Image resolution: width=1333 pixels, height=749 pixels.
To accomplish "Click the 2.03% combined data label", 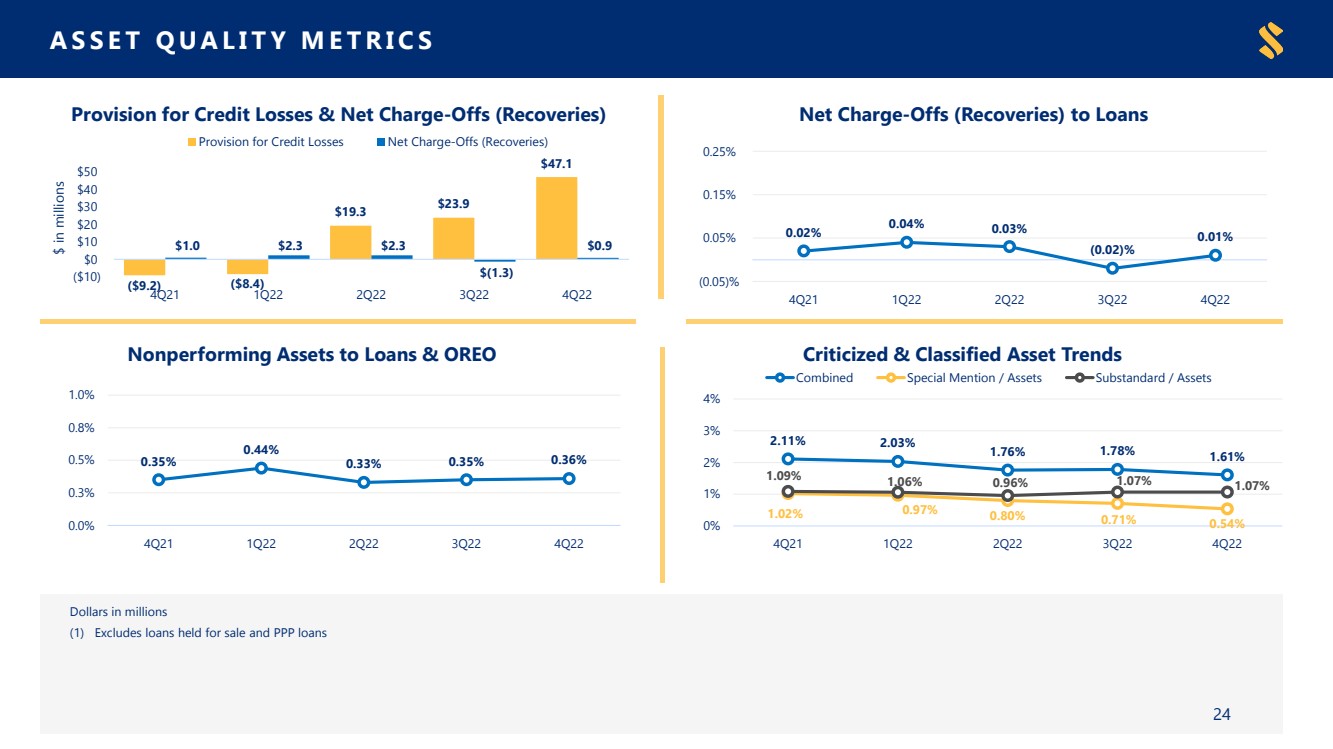I will pos(897,443).
